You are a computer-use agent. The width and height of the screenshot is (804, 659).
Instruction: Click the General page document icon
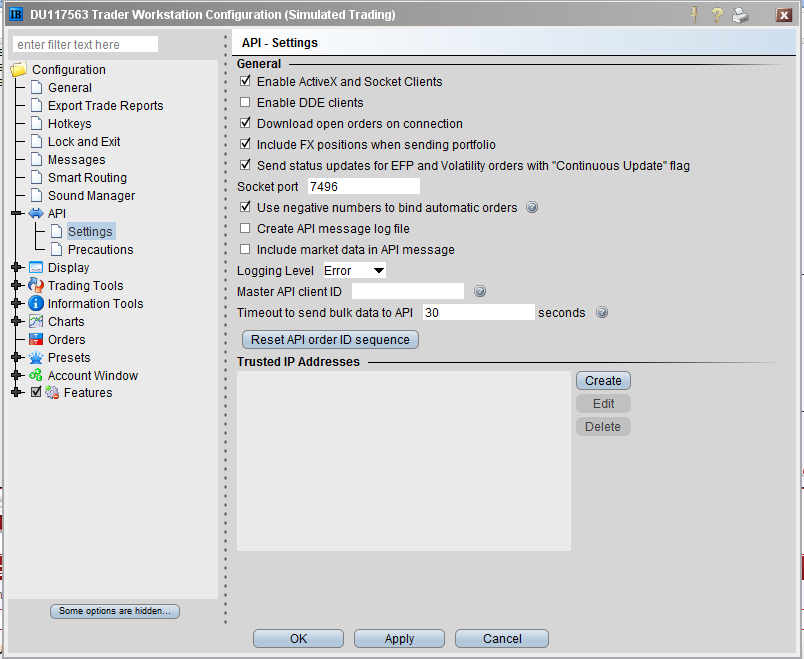click(36, 87)
